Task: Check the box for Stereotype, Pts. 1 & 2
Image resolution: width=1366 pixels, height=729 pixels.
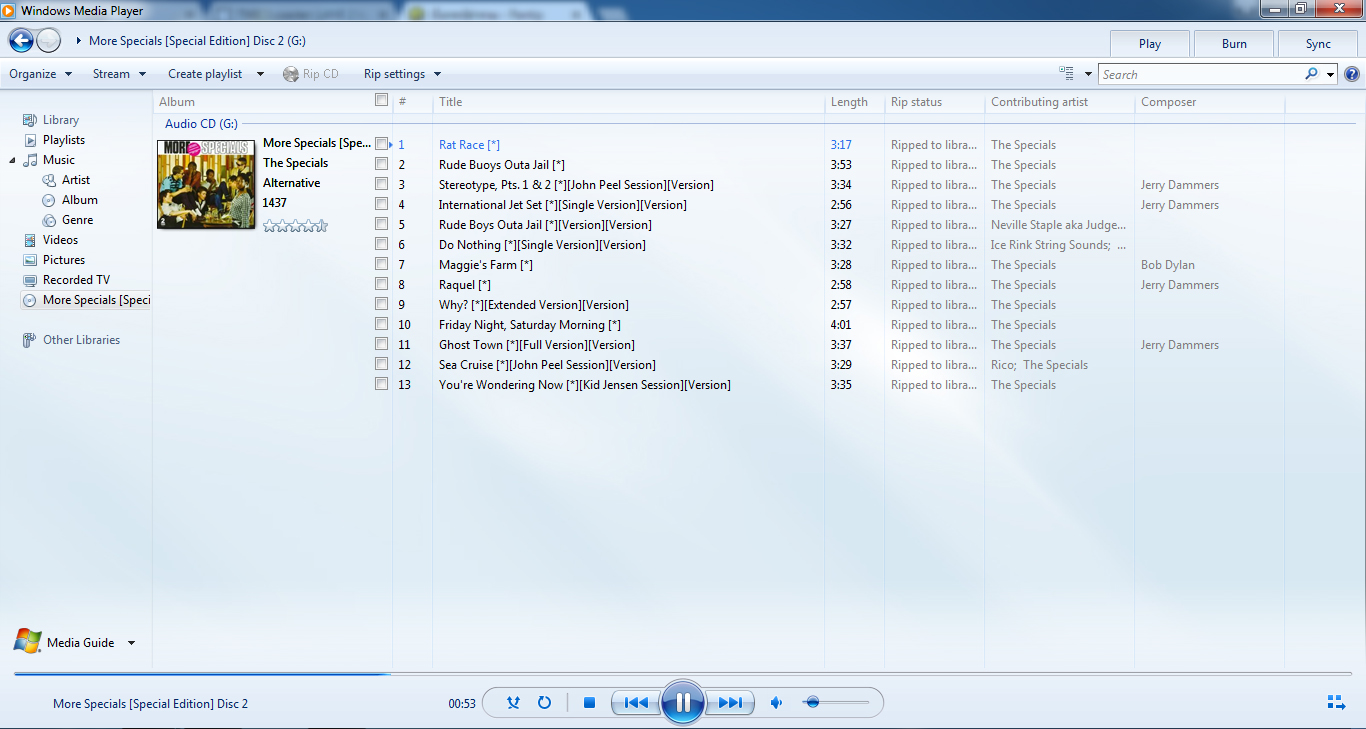Action: coord(381,184)
